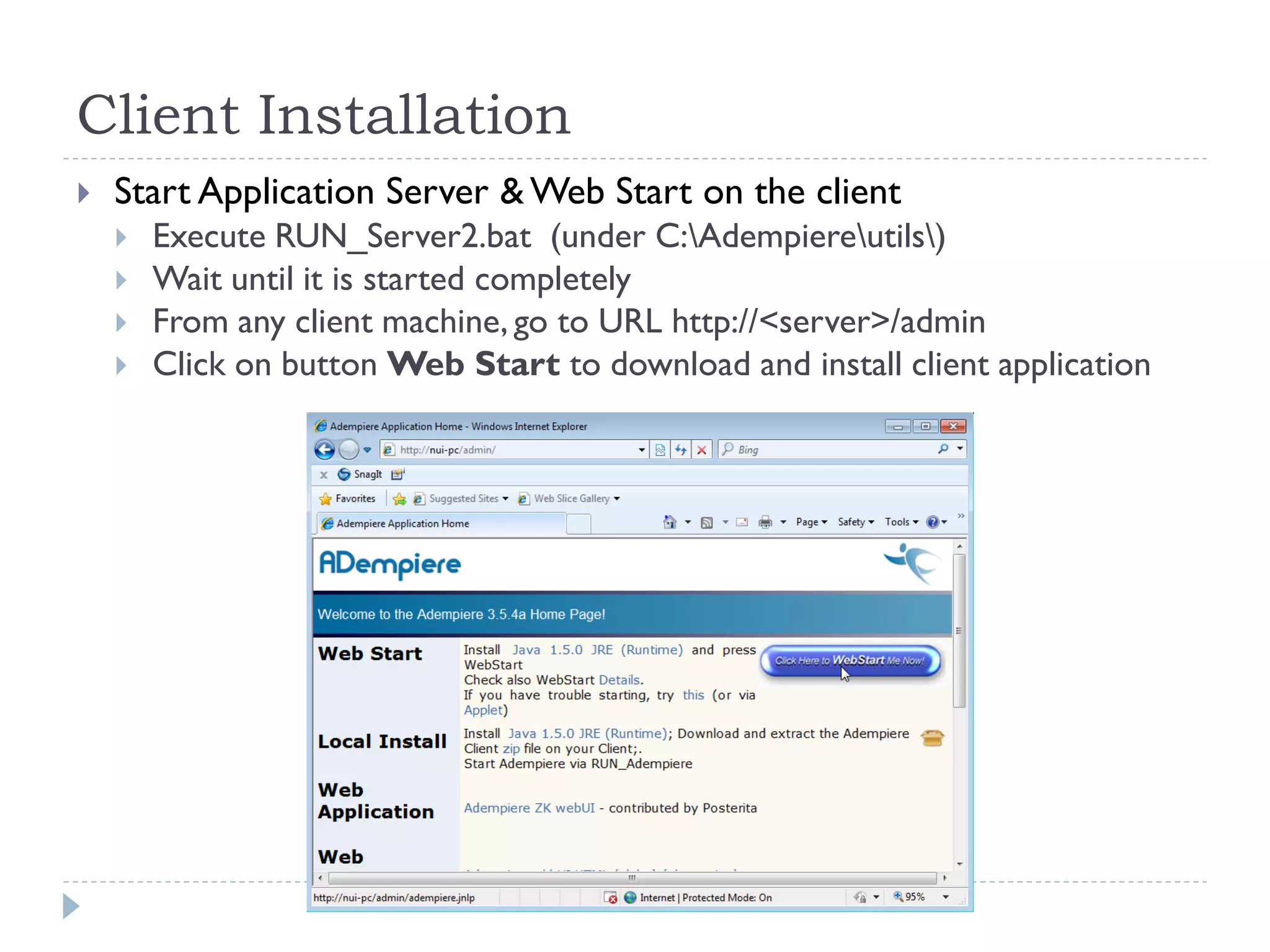Expand the feeds dropdown arrow

[x=725, y=522]
